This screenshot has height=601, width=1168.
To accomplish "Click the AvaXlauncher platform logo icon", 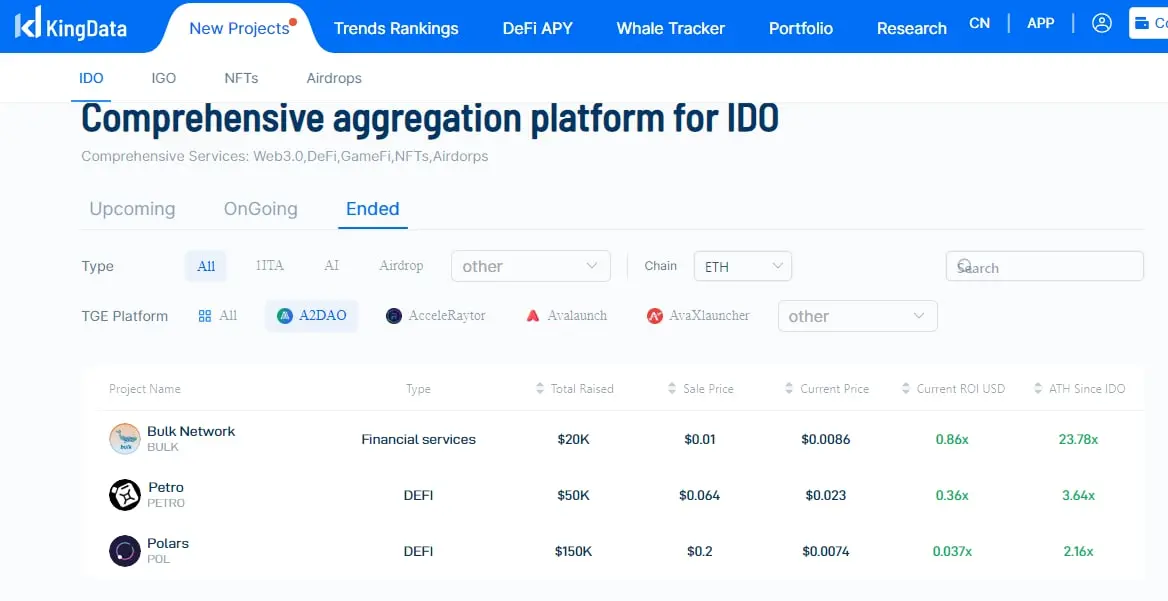I will coord(655,316).
